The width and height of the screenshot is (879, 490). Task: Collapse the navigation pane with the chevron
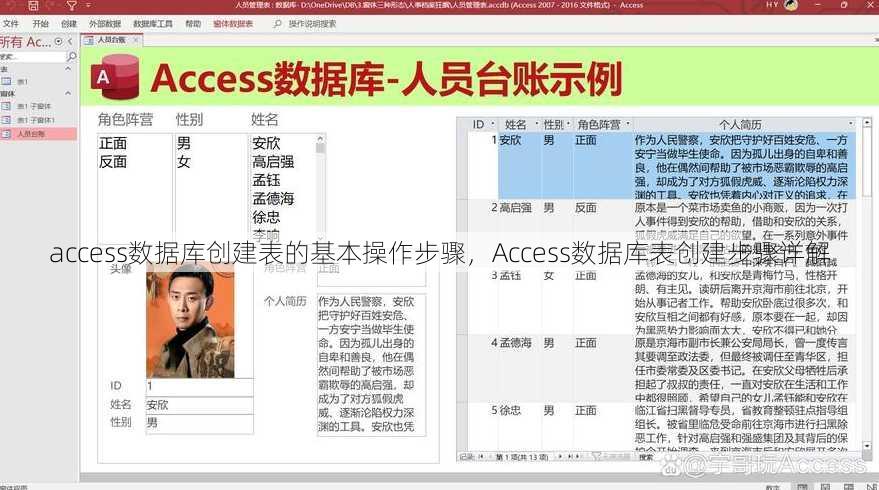pyautogui.click(x=70, y=42)
